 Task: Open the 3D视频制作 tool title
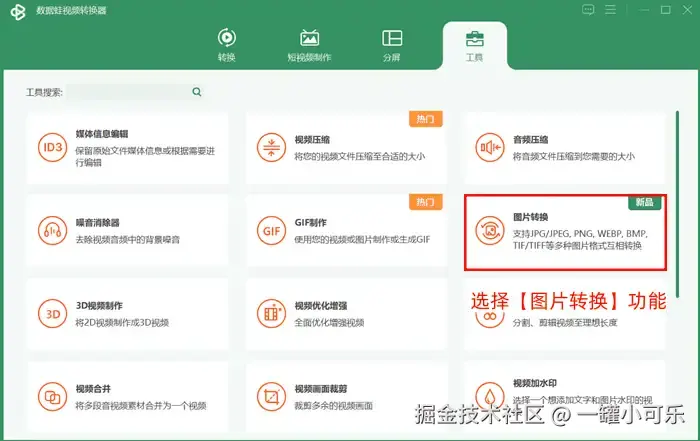tap(99, 306)
